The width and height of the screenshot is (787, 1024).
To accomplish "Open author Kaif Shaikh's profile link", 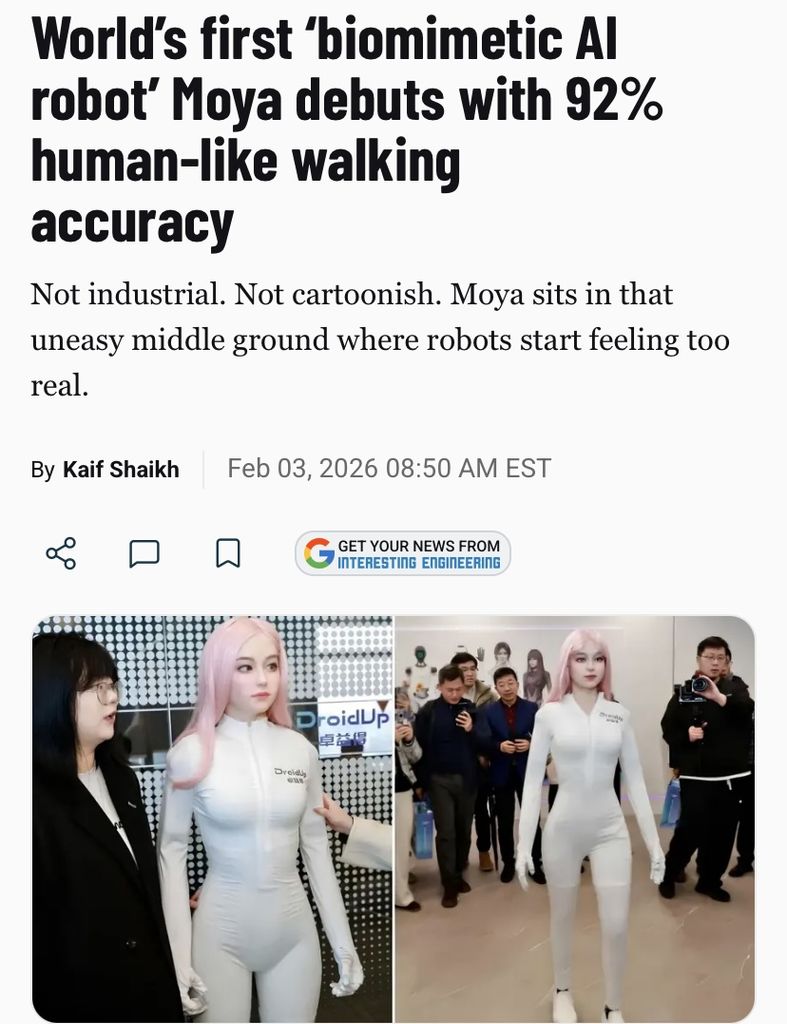I will 121,469.
